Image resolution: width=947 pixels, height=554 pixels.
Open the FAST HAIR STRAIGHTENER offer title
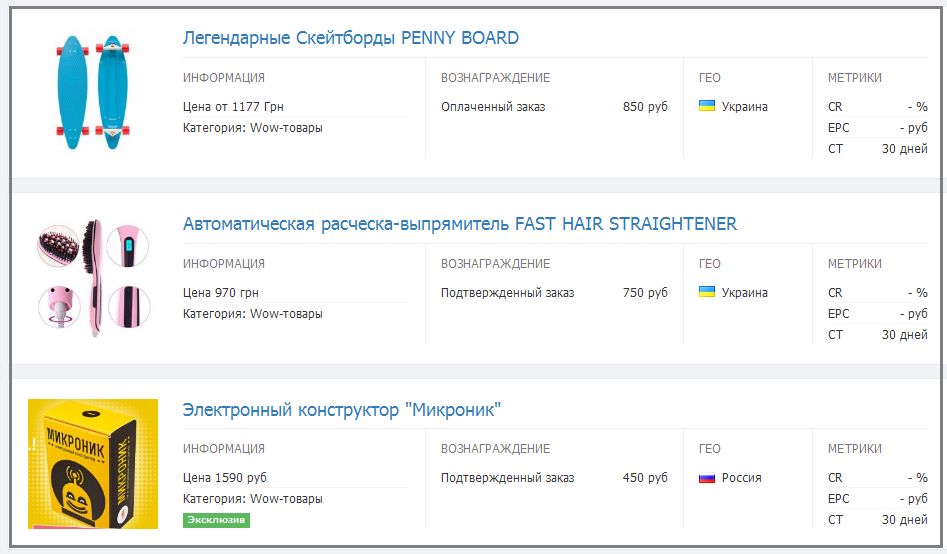(460, 224)
